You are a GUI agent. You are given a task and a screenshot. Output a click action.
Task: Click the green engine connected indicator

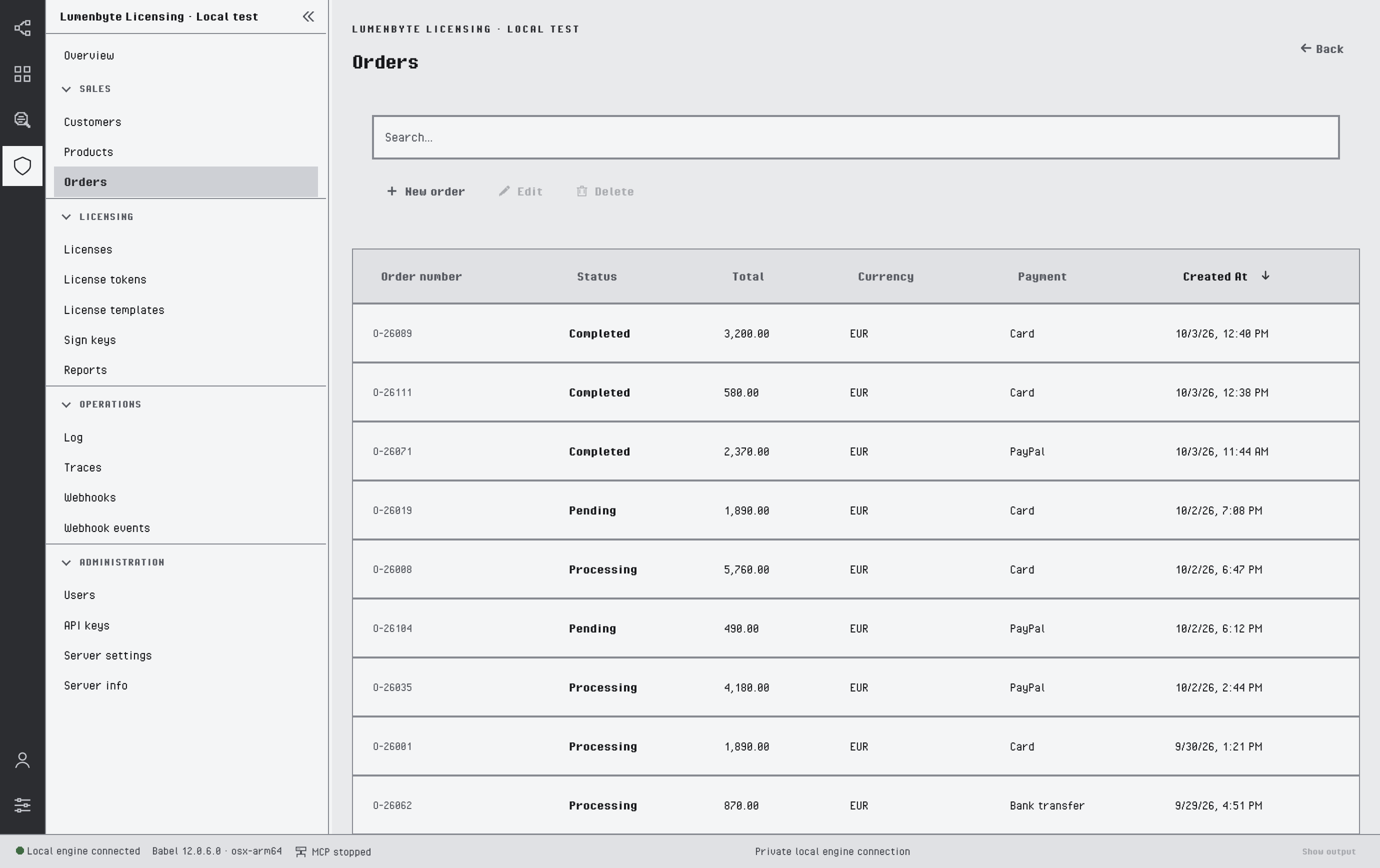click(20, 851)
